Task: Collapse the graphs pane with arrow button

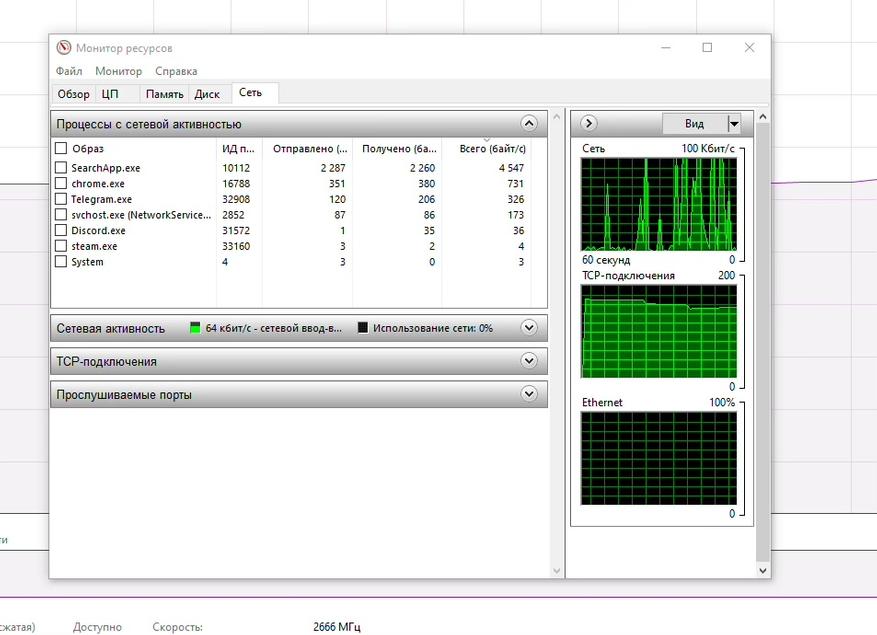Action: (588, 123)
